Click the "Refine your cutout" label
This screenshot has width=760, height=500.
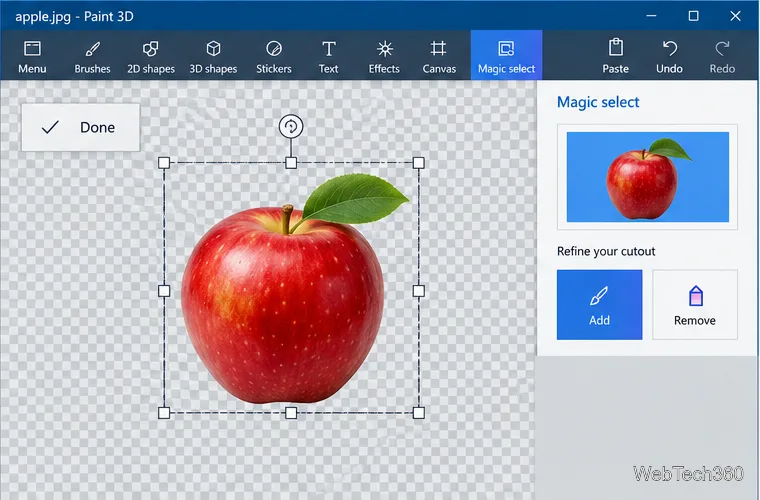tap(606, 251)
